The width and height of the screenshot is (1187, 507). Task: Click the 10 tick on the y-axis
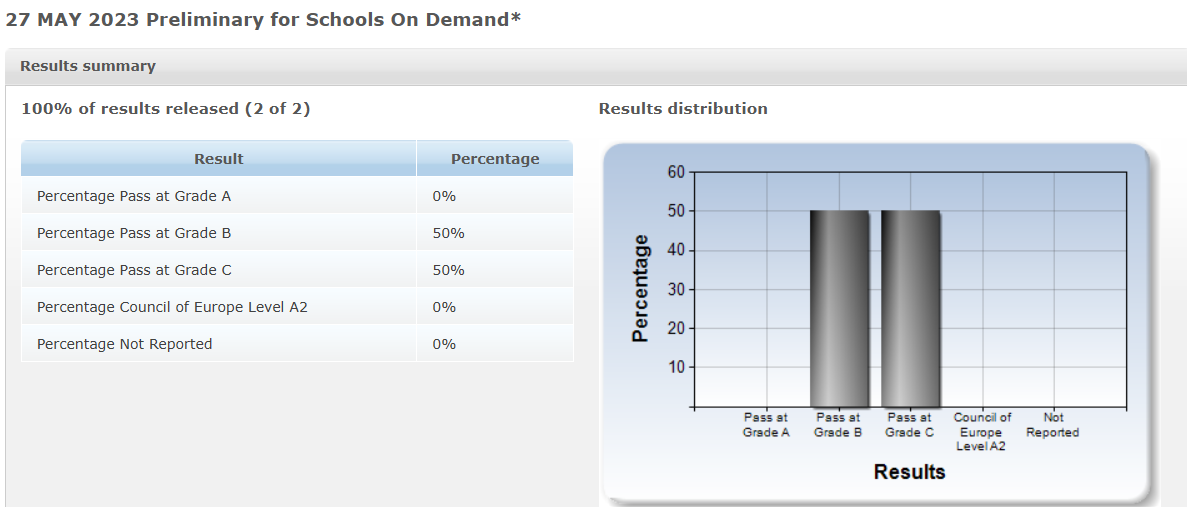click(675, 367)
